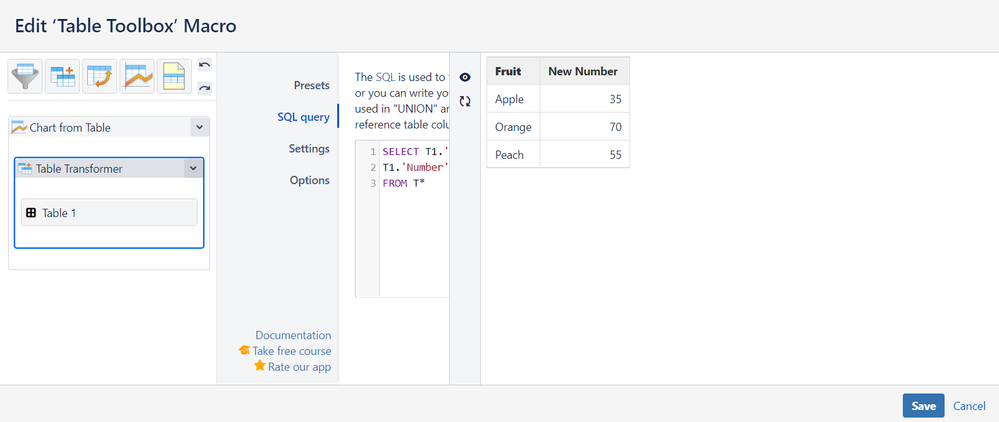Select the value 55 cell

585,154
